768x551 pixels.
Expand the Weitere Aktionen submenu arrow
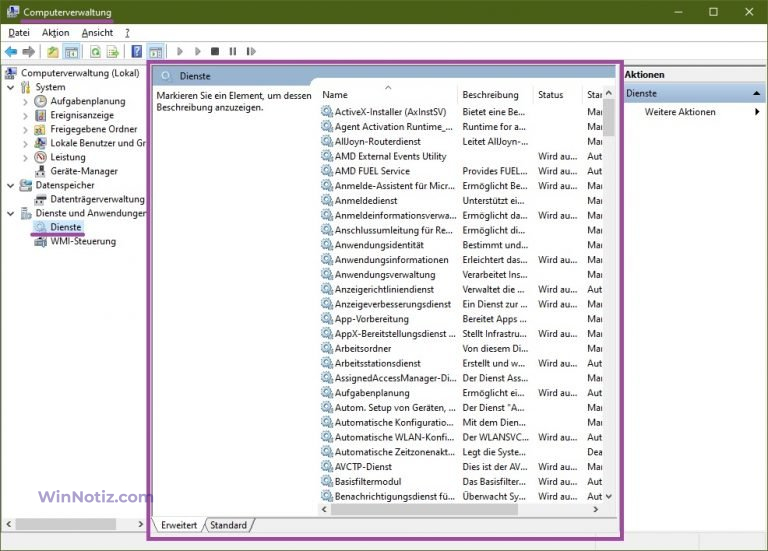[756, 112]
